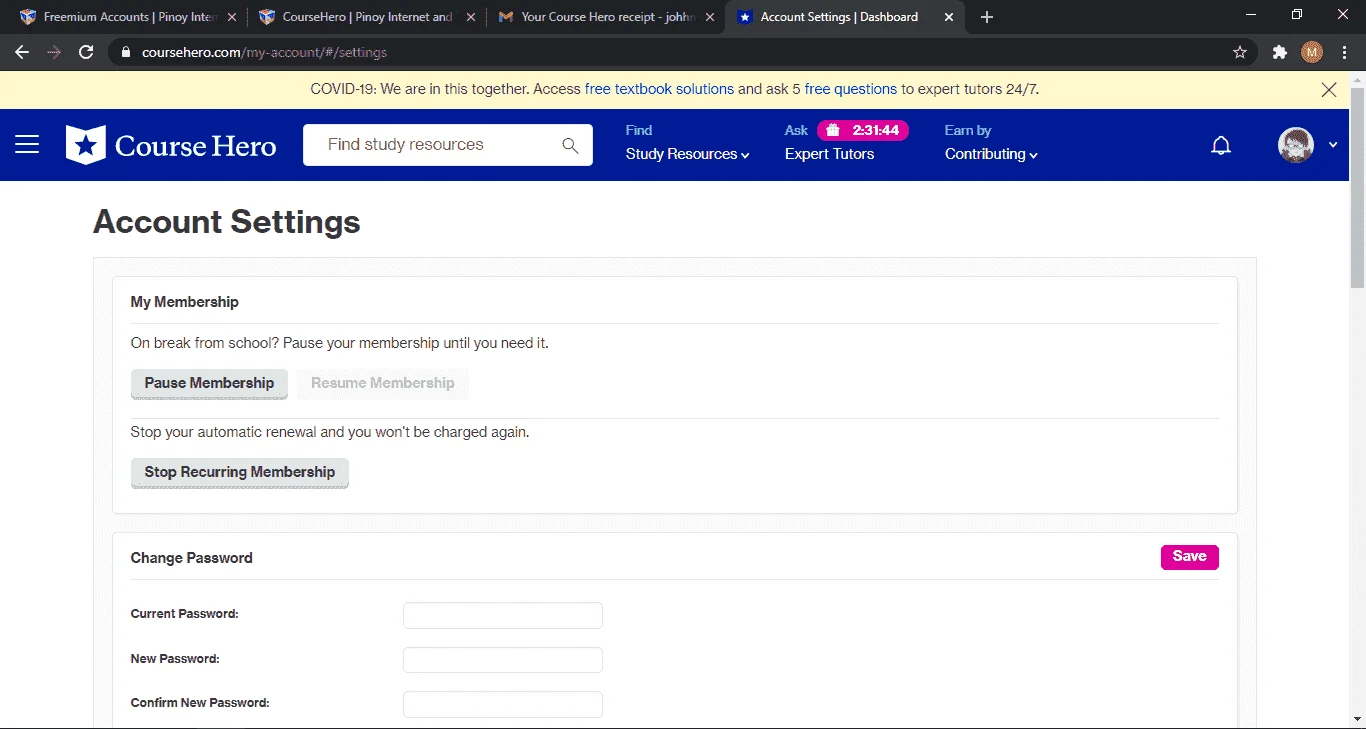The height and width of the screenshot is (729, 1366).
Task: Select the Account Settings Dashboard tab
Action: [x=845, y=17]
